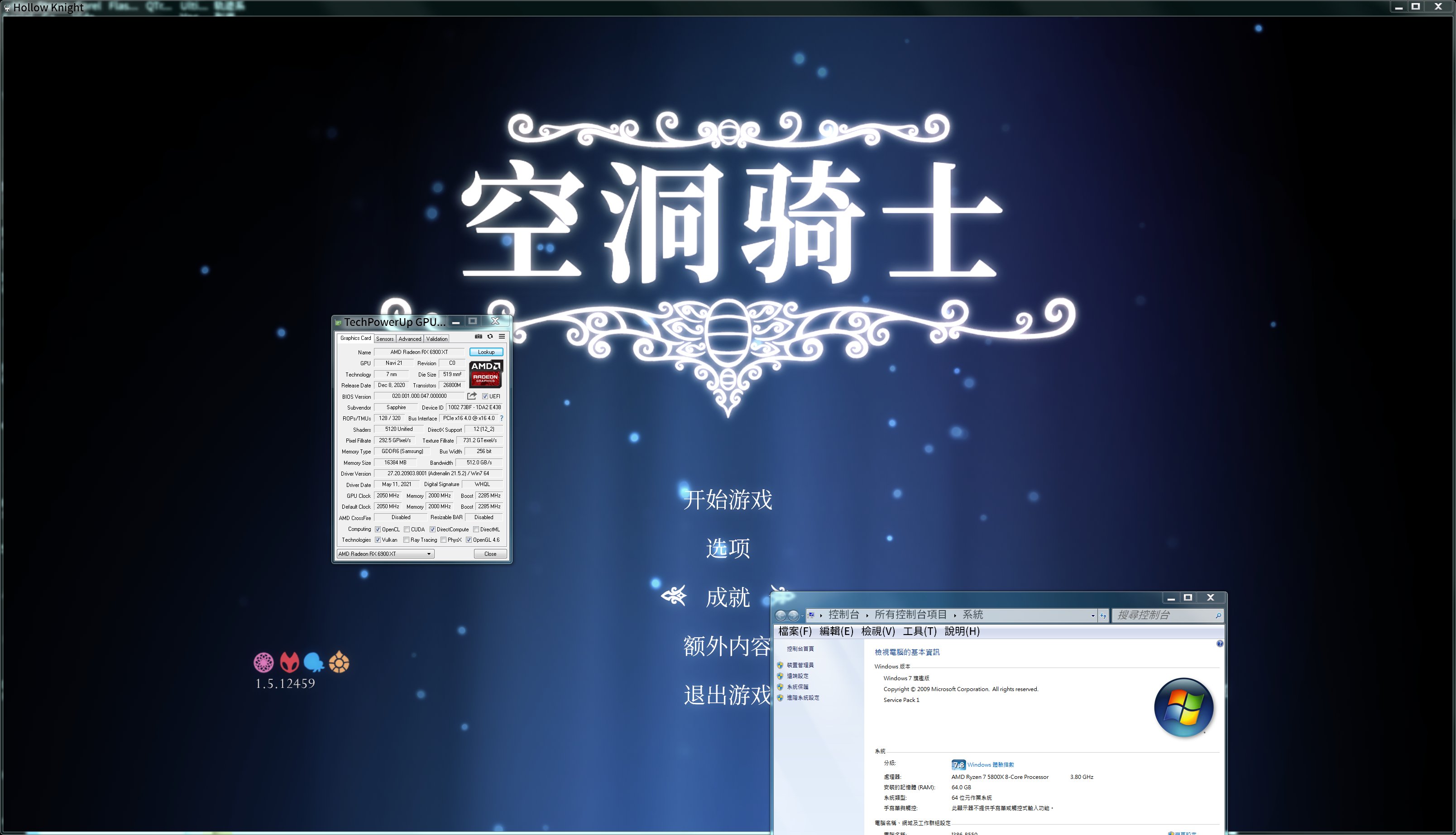Toggle the UEFI checkbox

pos(485,396)
